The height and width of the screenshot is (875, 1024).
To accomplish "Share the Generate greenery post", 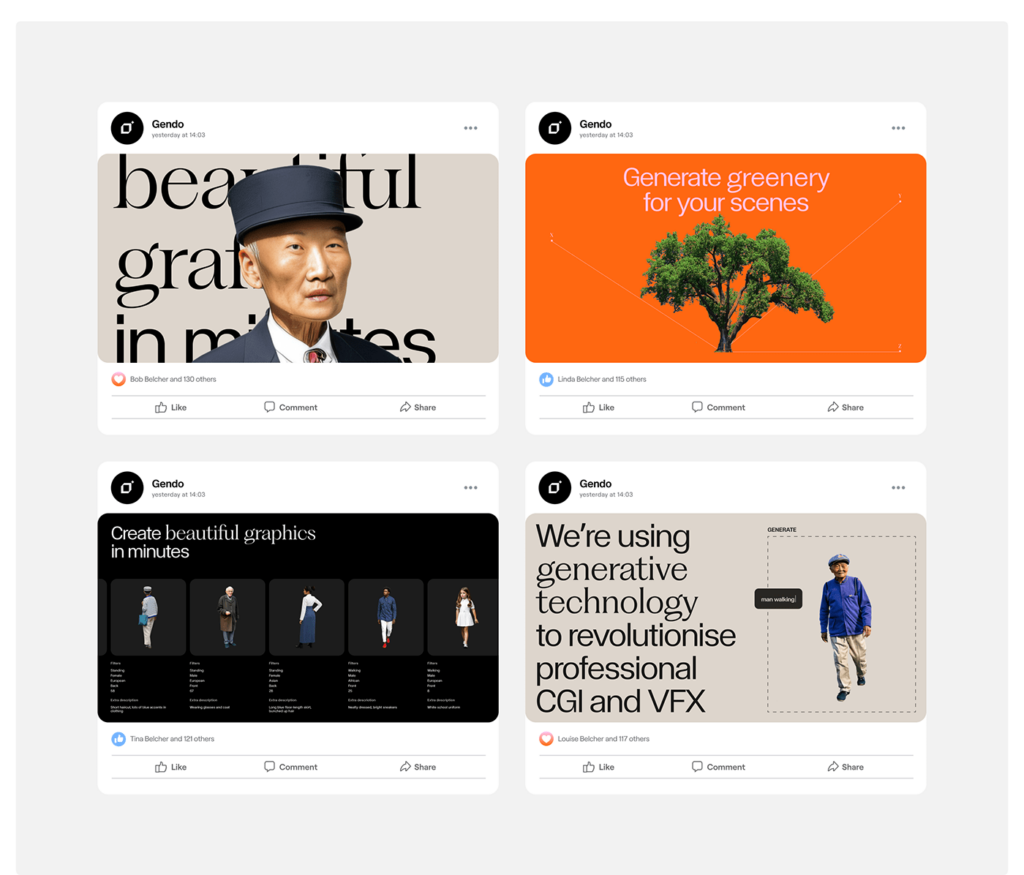I will 845,407.
